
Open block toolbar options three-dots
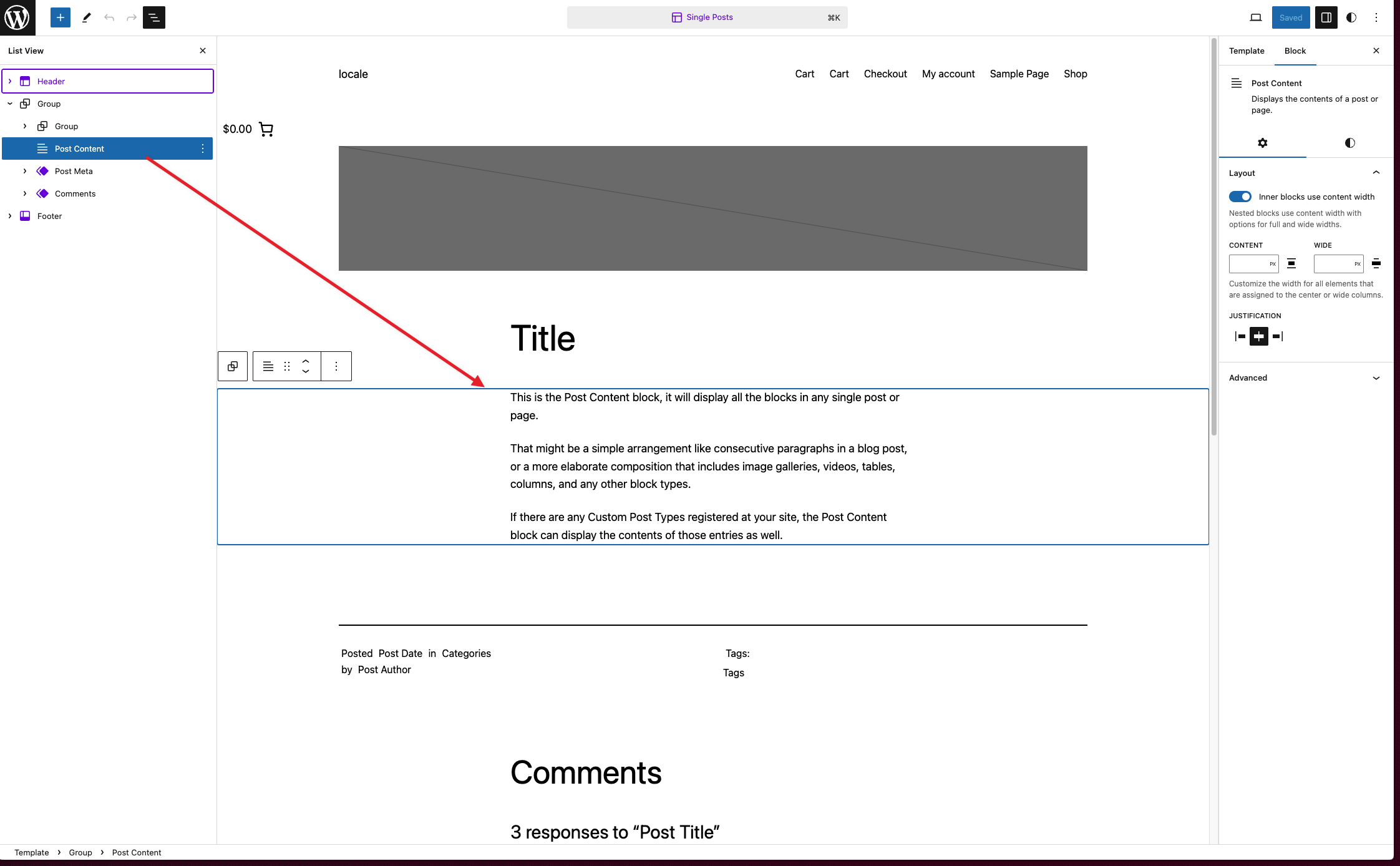tap(336, 366)
